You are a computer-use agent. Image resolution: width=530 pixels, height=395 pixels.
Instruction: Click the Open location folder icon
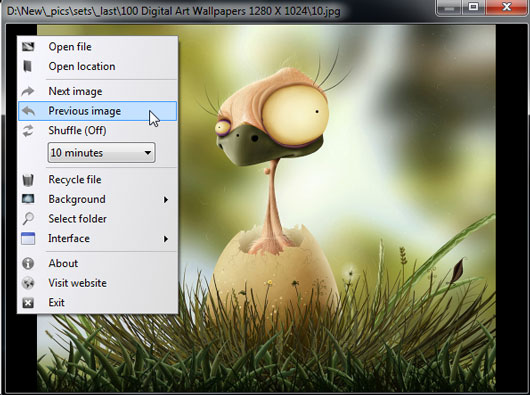click(28, 66)
